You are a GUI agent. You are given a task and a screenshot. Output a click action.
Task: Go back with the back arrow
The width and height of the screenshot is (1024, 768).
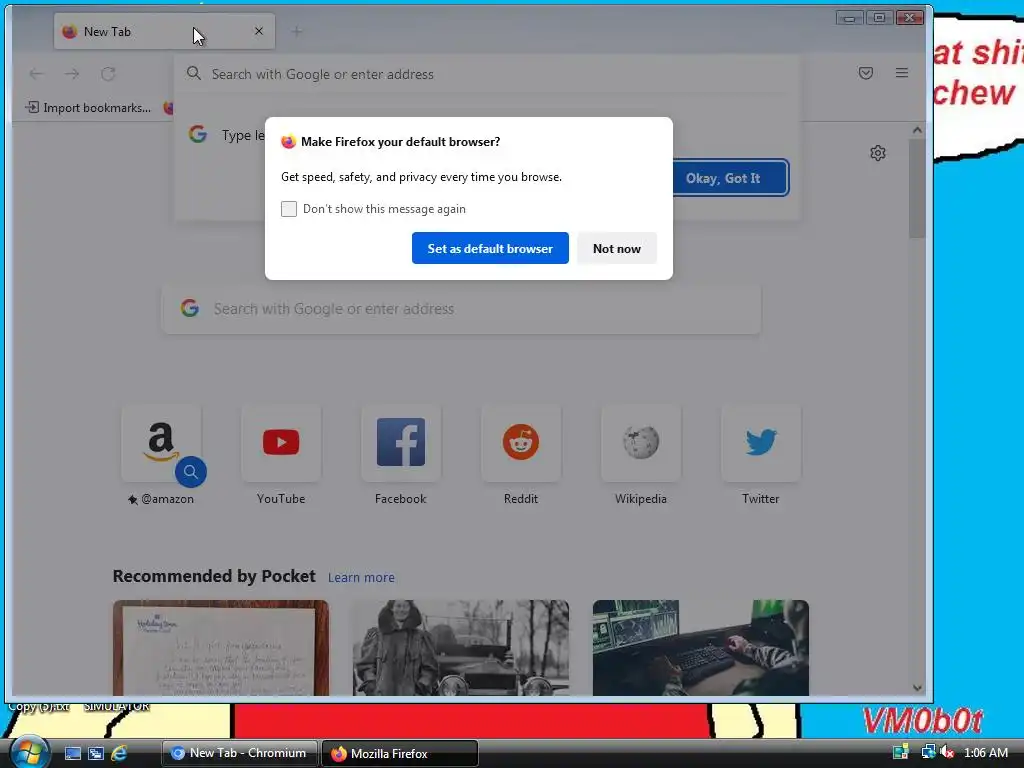coord(37,74)
